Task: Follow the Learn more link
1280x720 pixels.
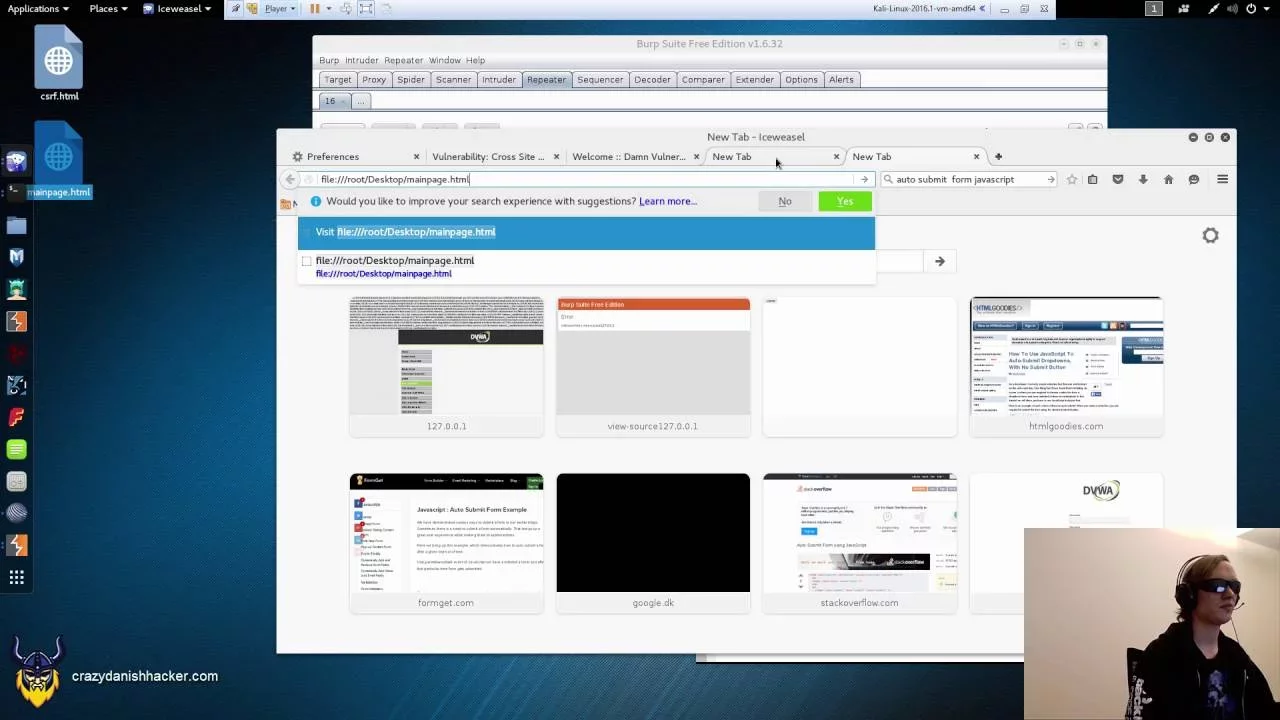Action: click(x=667, y=202)
